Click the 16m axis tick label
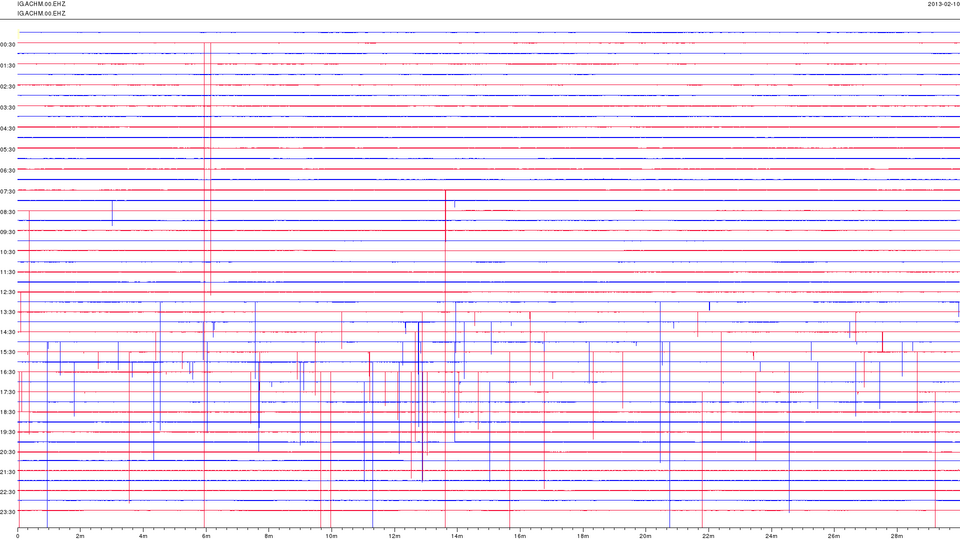Viewport: 960px width, 540px height. (520, 536)
